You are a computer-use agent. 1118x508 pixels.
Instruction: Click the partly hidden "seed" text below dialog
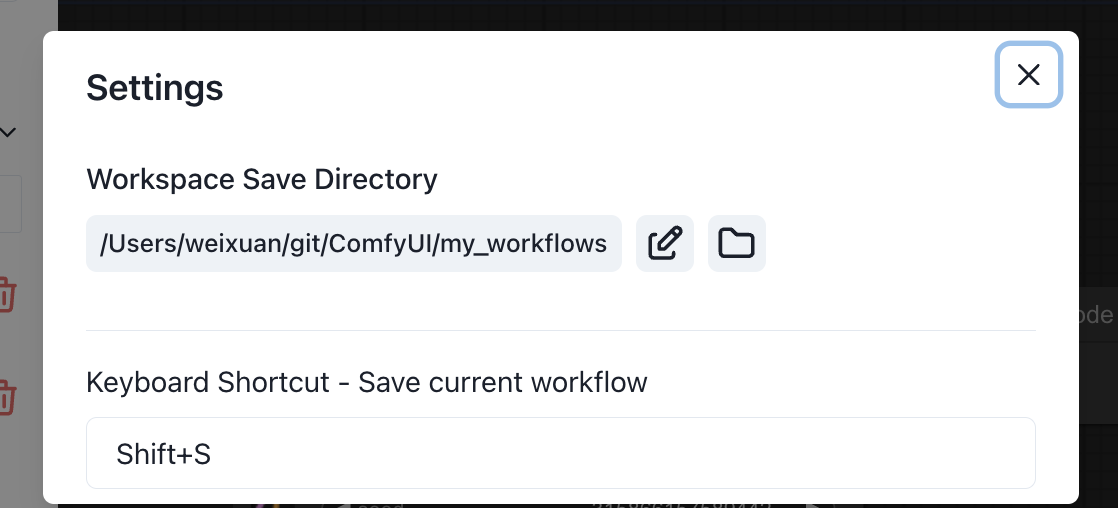(382, 505)
